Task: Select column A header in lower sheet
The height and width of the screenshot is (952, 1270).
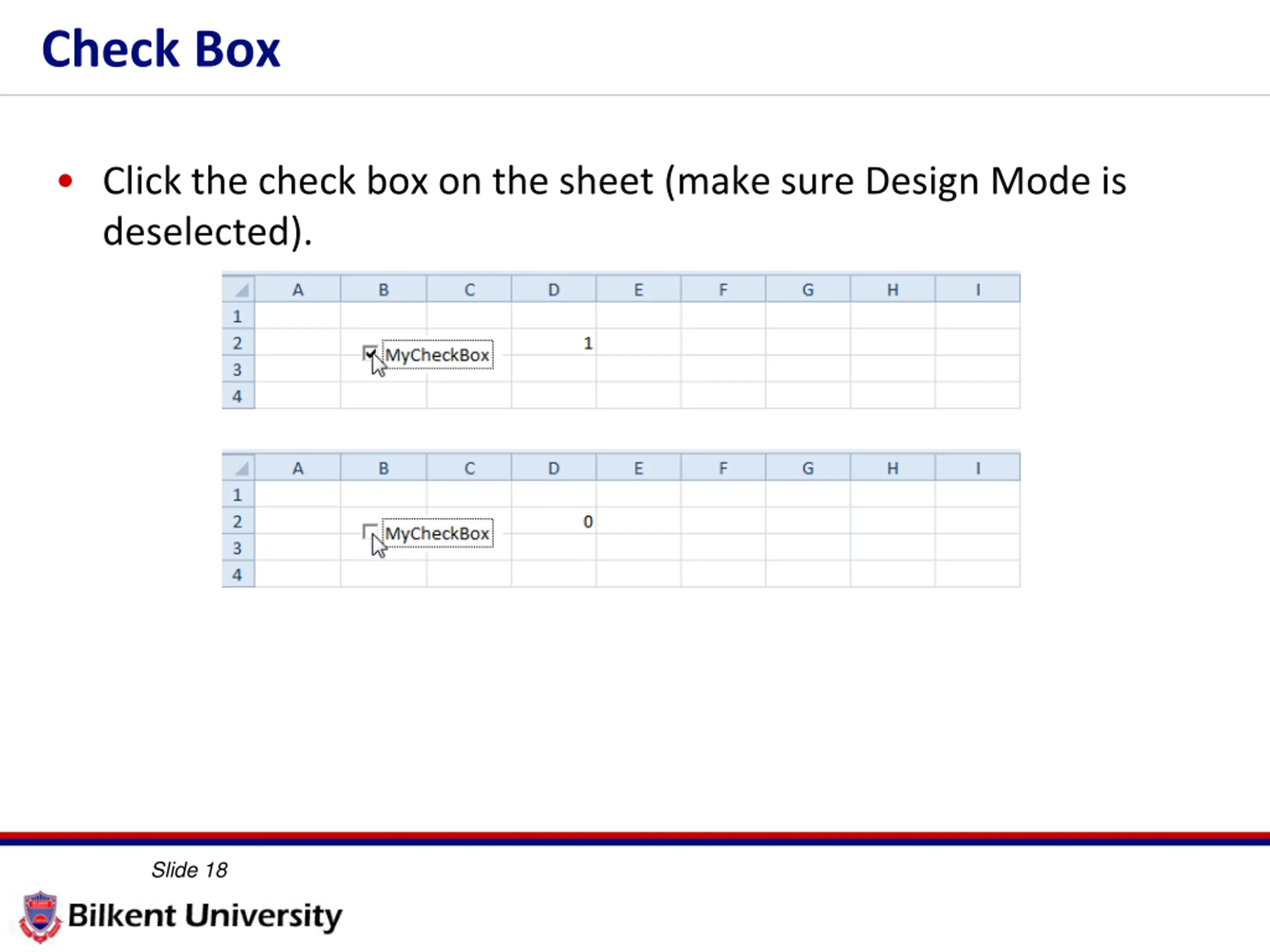Action: click(298, 468)
